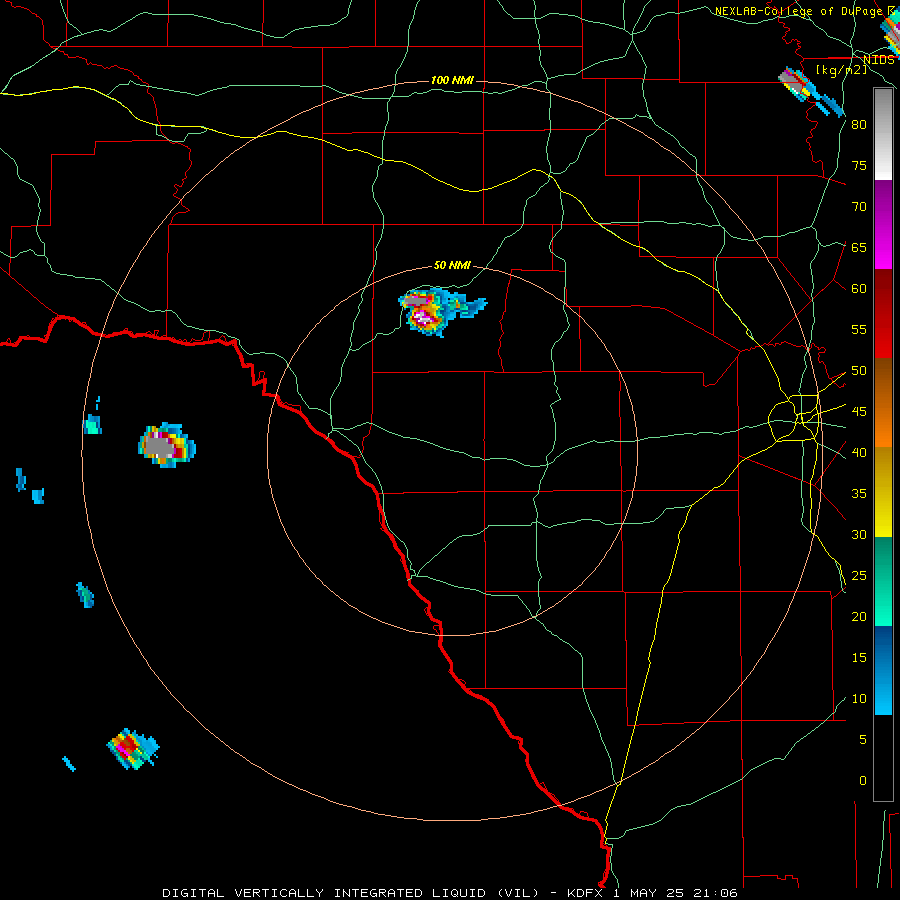Select the 10 value on the color scale
The width and height of the screenshot is (900, 900).
point(859,699)
